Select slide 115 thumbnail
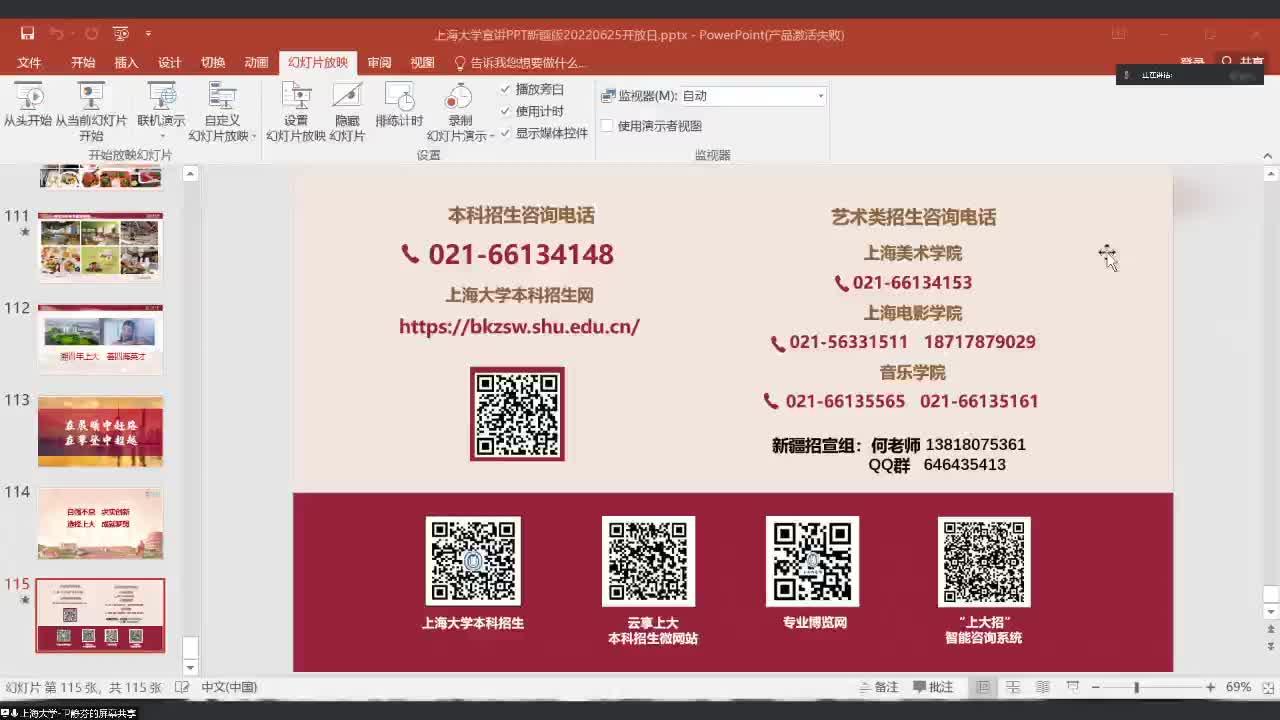Viewport: 1280px width, 720px height. click(x=100, y=615)
